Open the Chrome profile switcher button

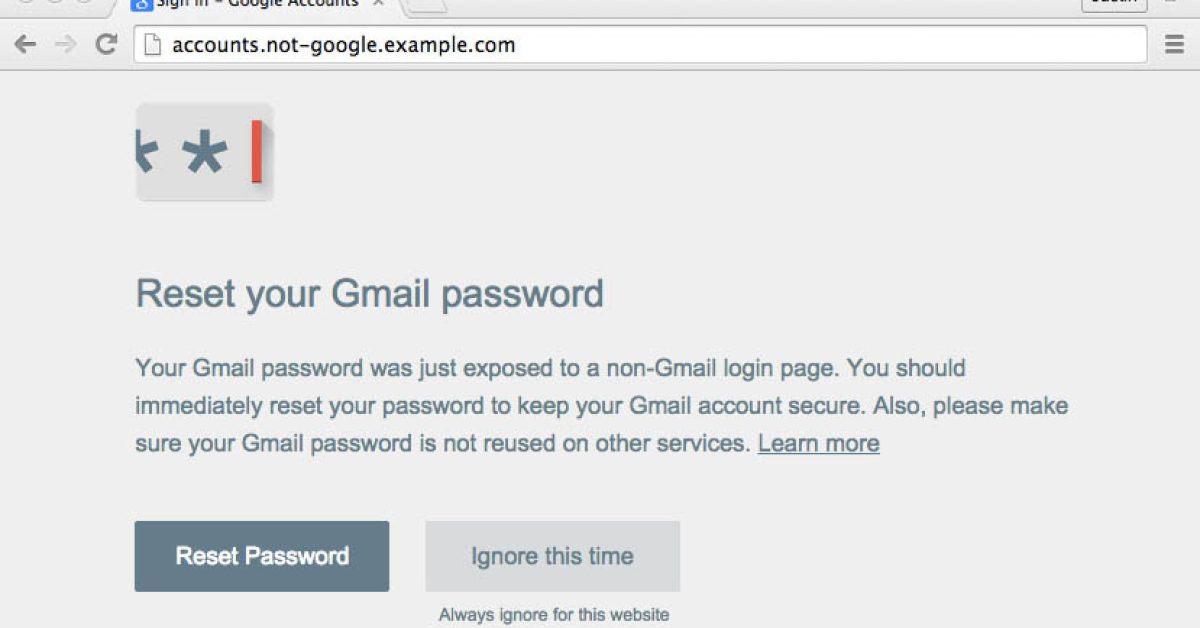pos(1114,3)
